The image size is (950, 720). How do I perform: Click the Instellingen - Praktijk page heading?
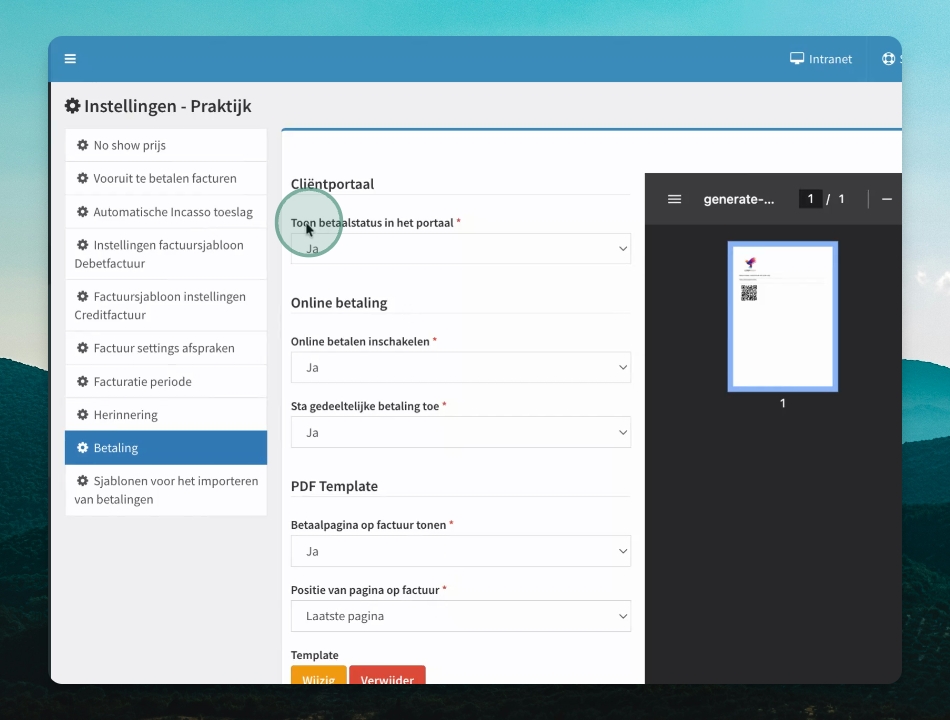tap(158, 106)
